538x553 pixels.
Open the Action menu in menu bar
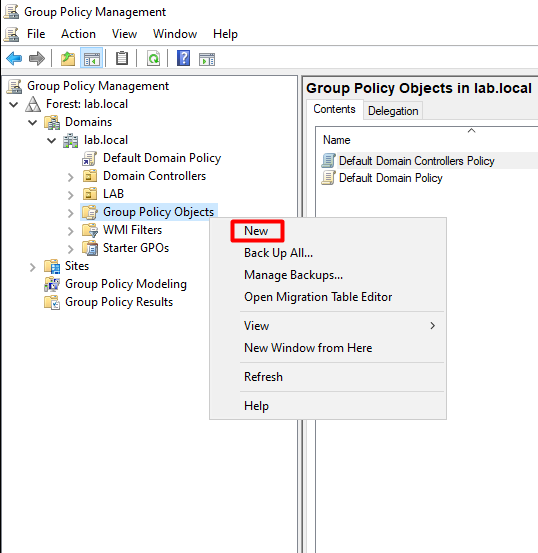(x=78, y=34)
